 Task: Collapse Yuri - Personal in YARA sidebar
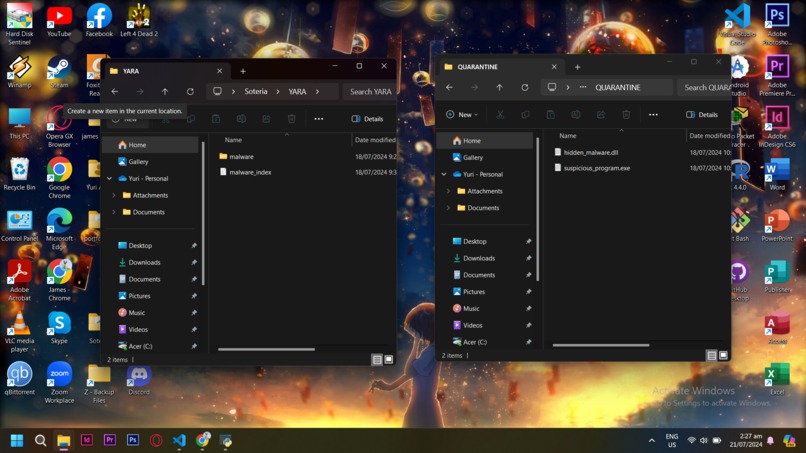click(109, 178)
